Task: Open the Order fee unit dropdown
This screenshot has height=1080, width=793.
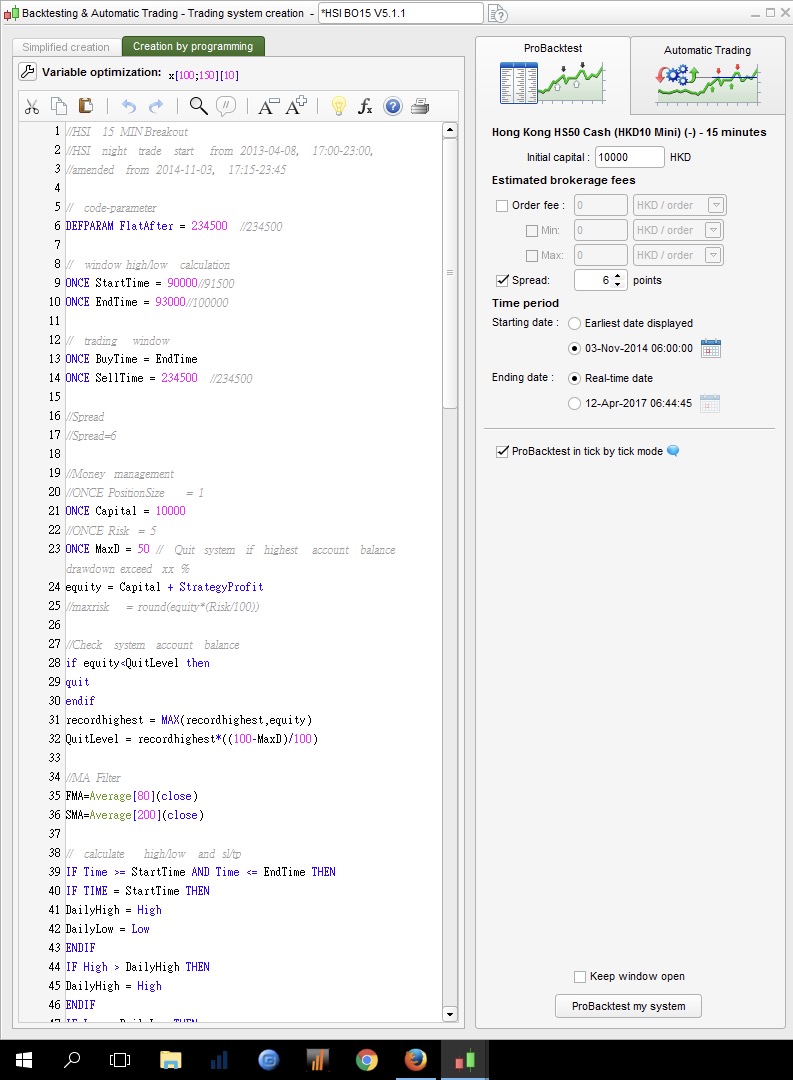Action: point(715,205)
